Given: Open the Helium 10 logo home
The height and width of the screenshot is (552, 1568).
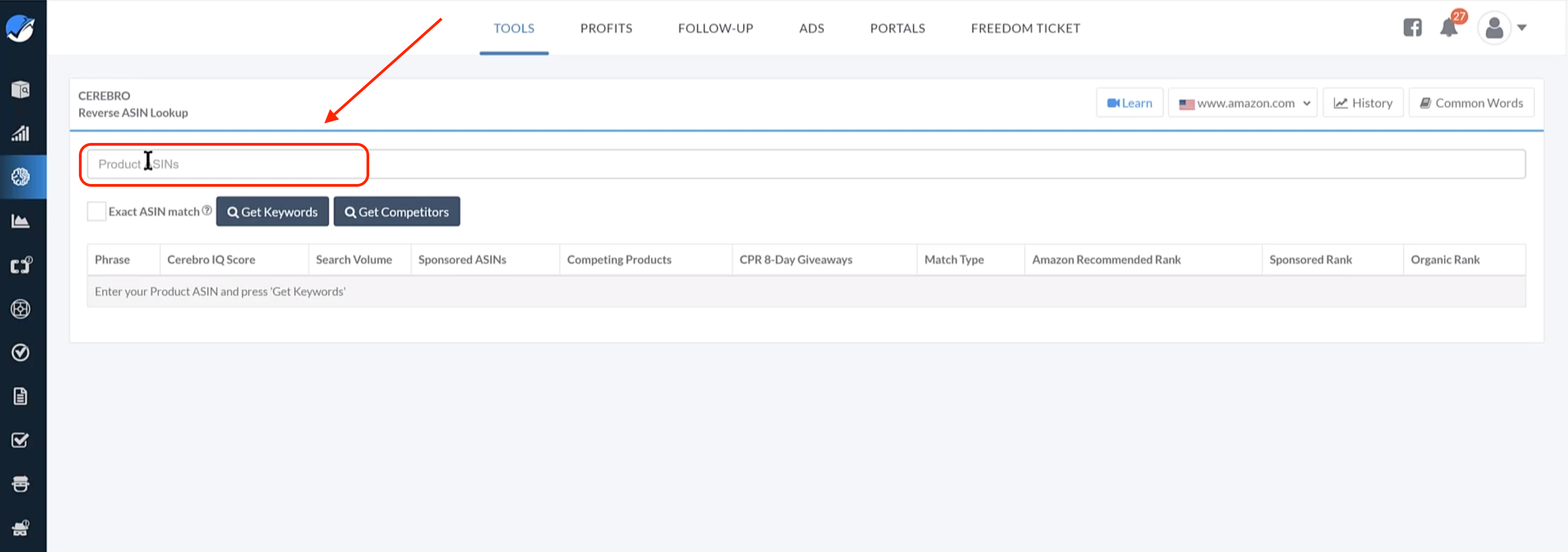Looking at the screenshot, I should click(20, 28).
